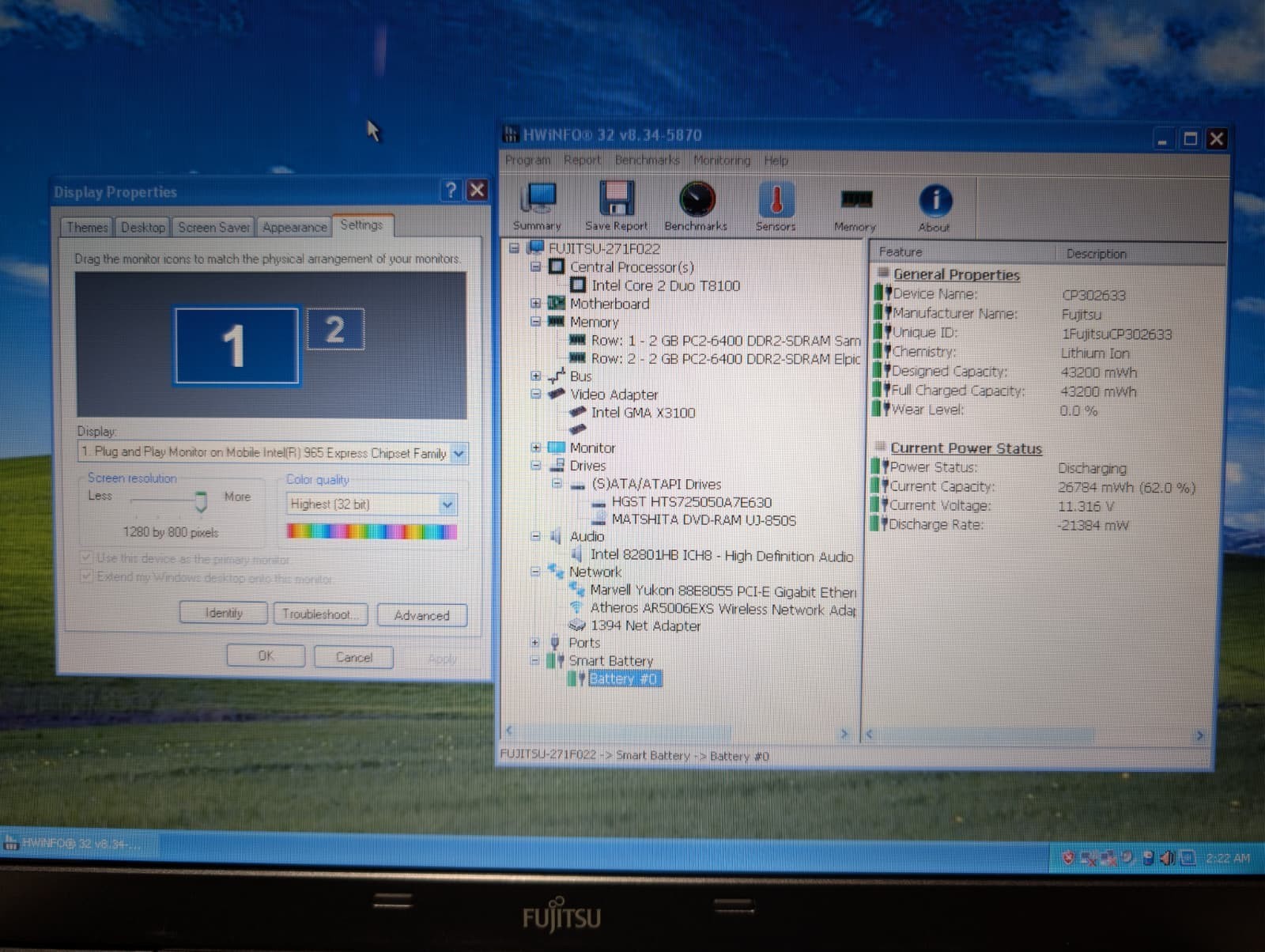This screenshot has height=952, width=1265.
Task: Select Intel GMA X3100 video adapter
Action: pos(643,413)
